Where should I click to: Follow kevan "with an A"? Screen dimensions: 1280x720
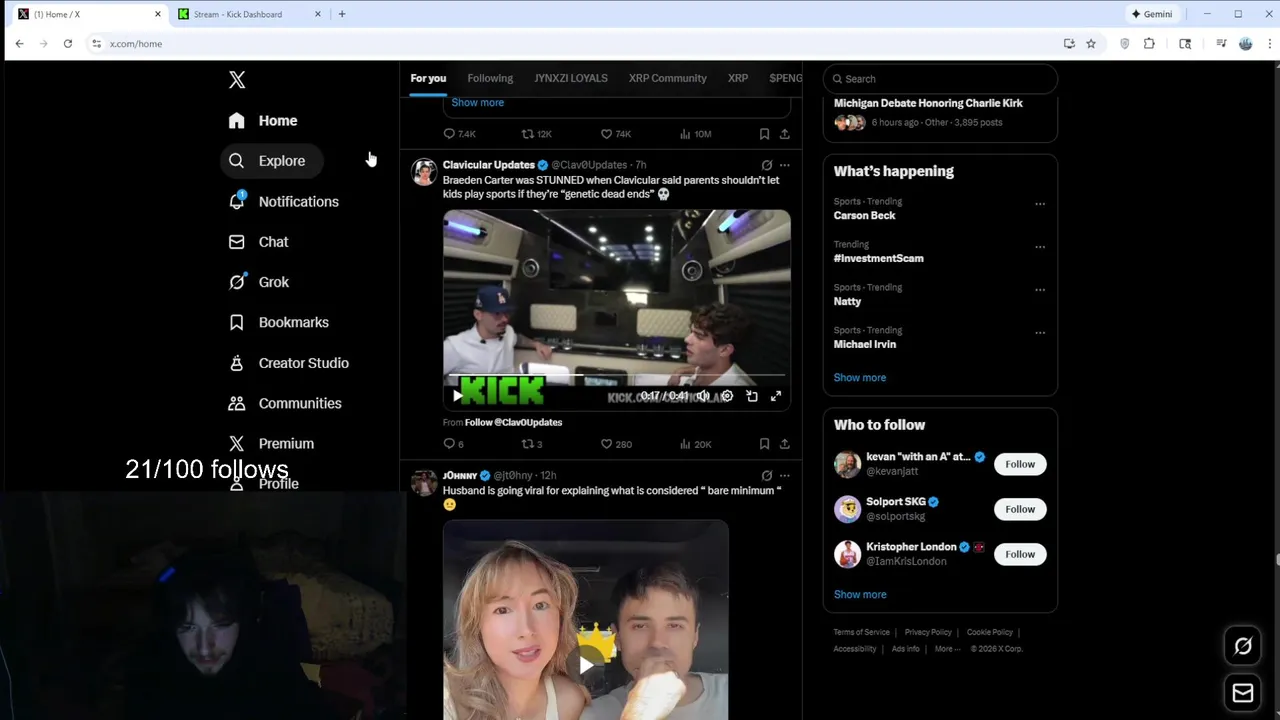coord(1020,464)
